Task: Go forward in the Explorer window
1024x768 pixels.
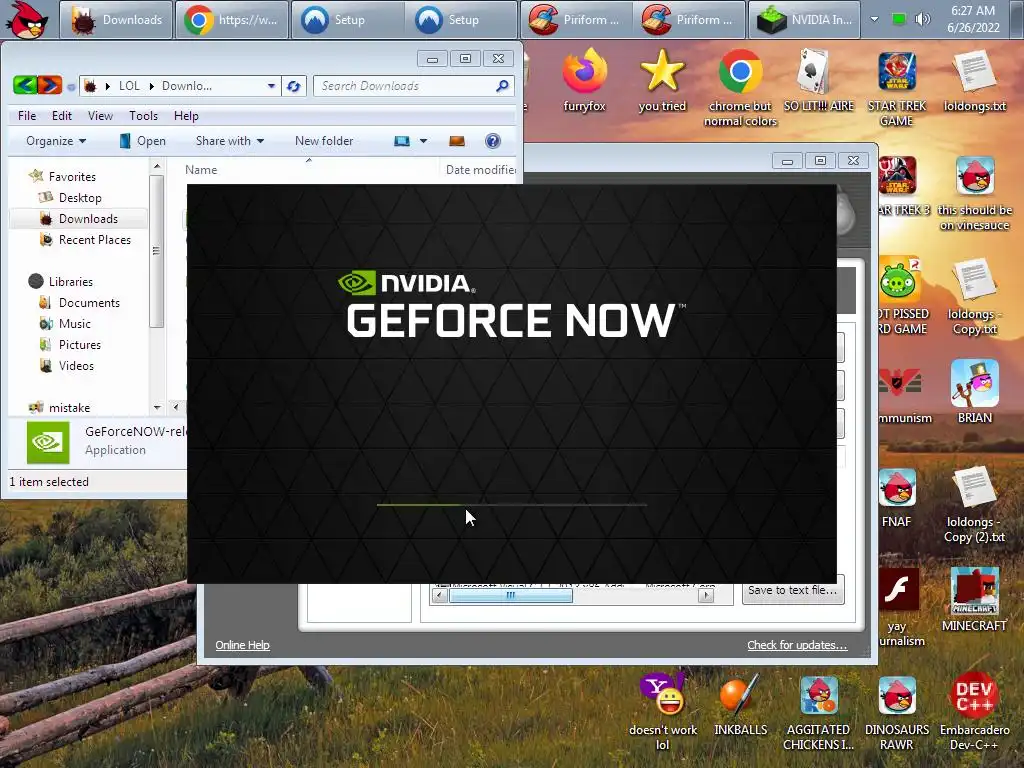Action: click(50, 85)
